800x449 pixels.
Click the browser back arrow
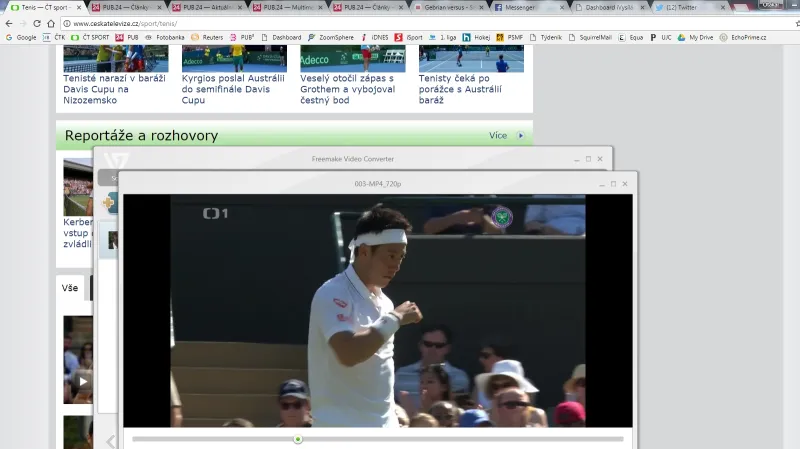tap(8, 23)
